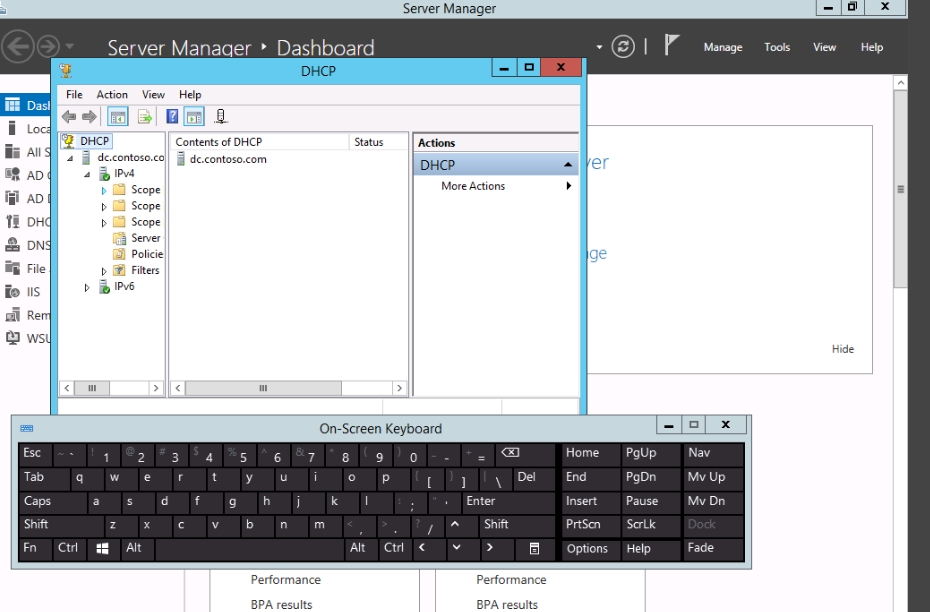930x612 pixels.
Task: Expand the IPv6 node in DHCP tree
Action: point(87,288)
